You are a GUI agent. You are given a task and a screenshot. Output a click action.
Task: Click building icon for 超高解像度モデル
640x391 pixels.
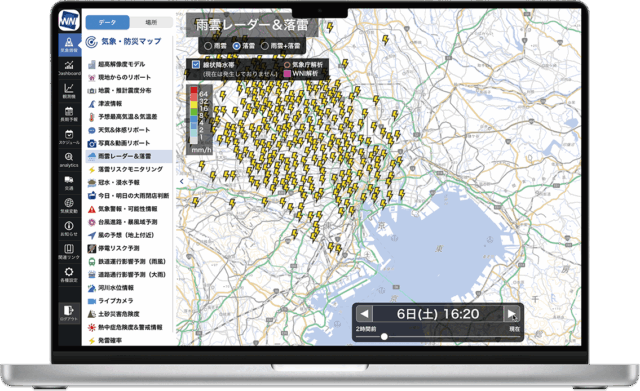(92, 64)
